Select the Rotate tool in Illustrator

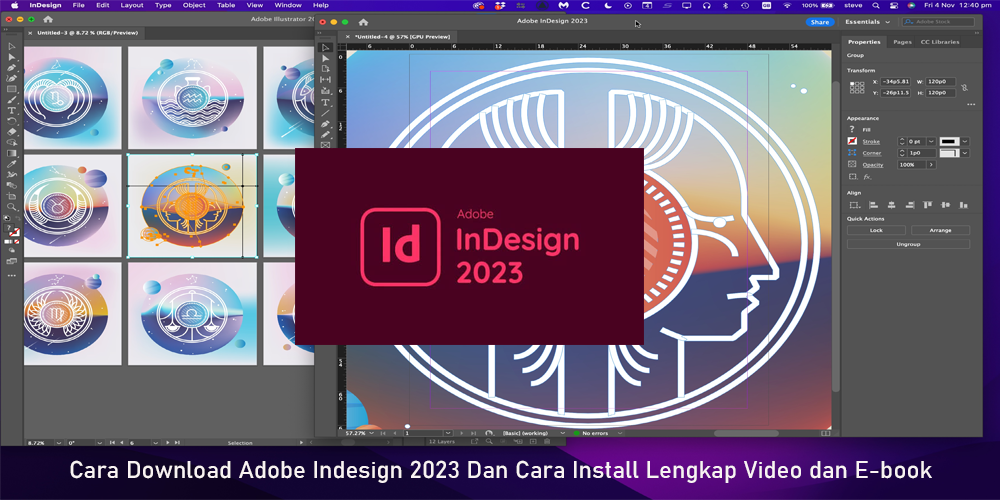(11, 121)
